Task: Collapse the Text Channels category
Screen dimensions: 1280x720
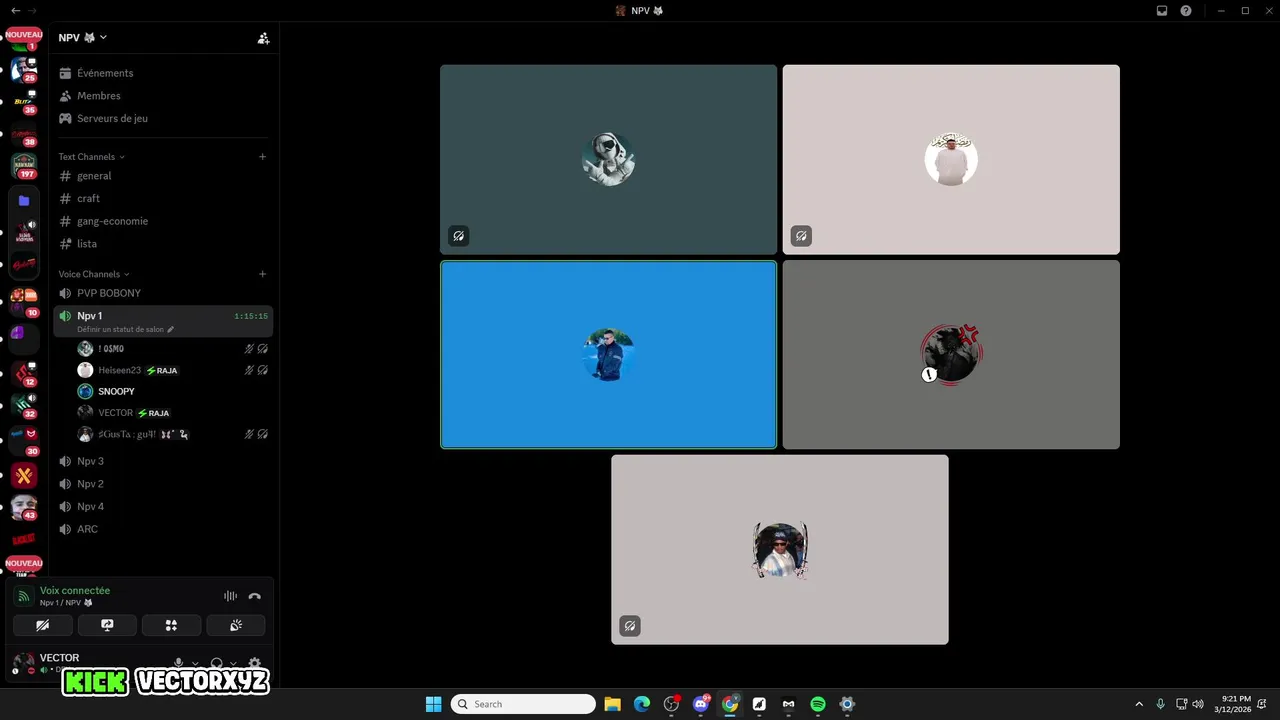Action: [91, 157]
